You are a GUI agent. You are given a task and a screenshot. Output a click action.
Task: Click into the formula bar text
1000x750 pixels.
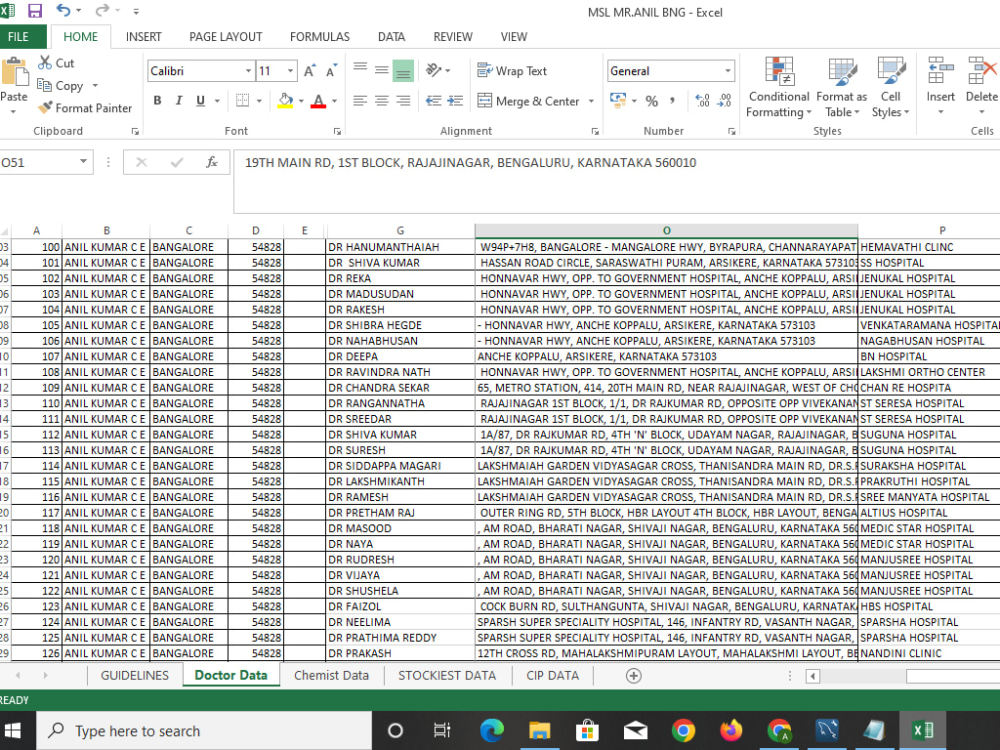tap(470, 163)
